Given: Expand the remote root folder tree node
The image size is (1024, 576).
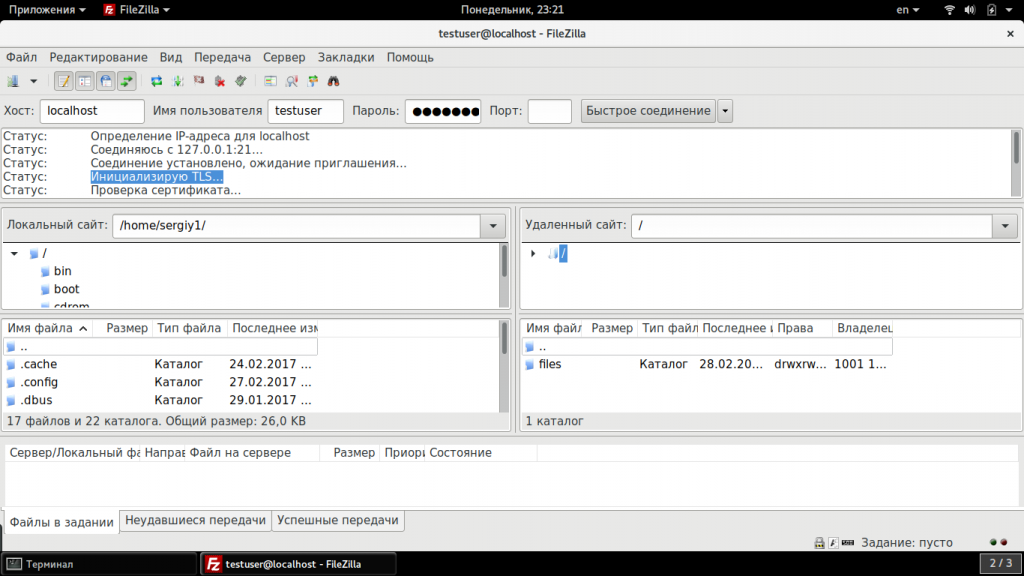Looking at the screenshot, I should coord(533,253).
